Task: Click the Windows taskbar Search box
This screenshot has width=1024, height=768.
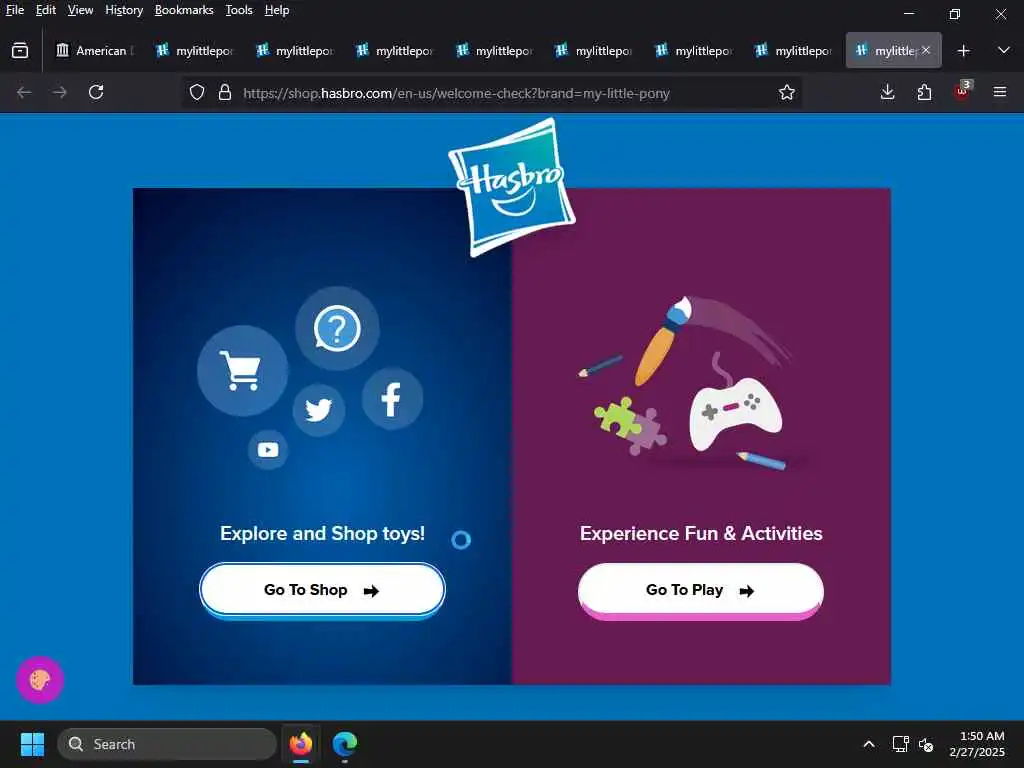Action: (x=167, y=744)
